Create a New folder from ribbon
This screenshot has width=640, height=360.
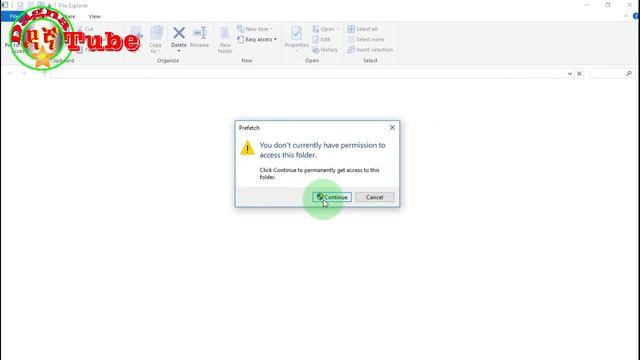225,40
